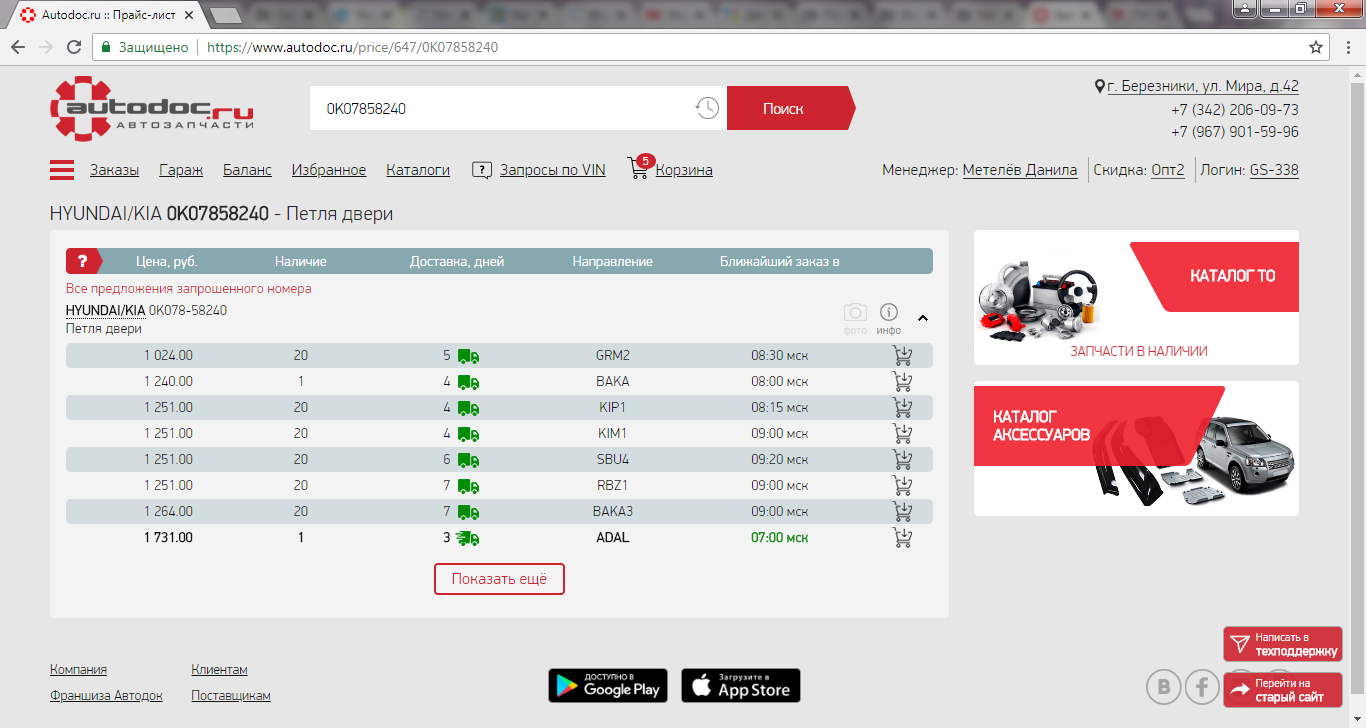1366x728 pixels.
Task: Add KIP1 offer to cart
Action: coord(902,407)
